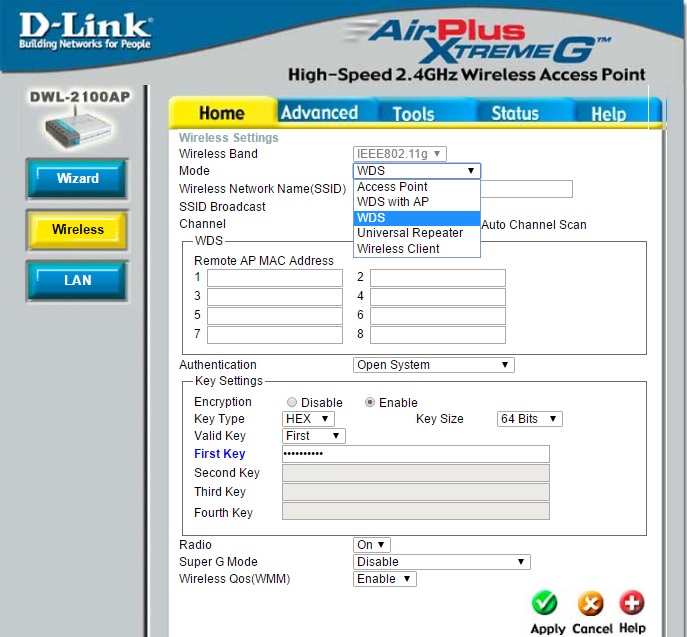Click the red Help plus icon

coord(632,603)
